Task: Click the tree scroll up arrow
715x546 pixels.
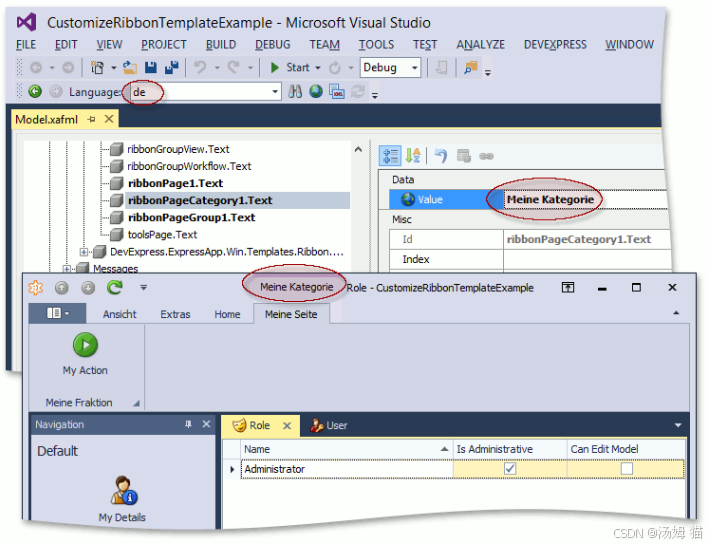Action: pyautogui.click(x=358, y=149)
